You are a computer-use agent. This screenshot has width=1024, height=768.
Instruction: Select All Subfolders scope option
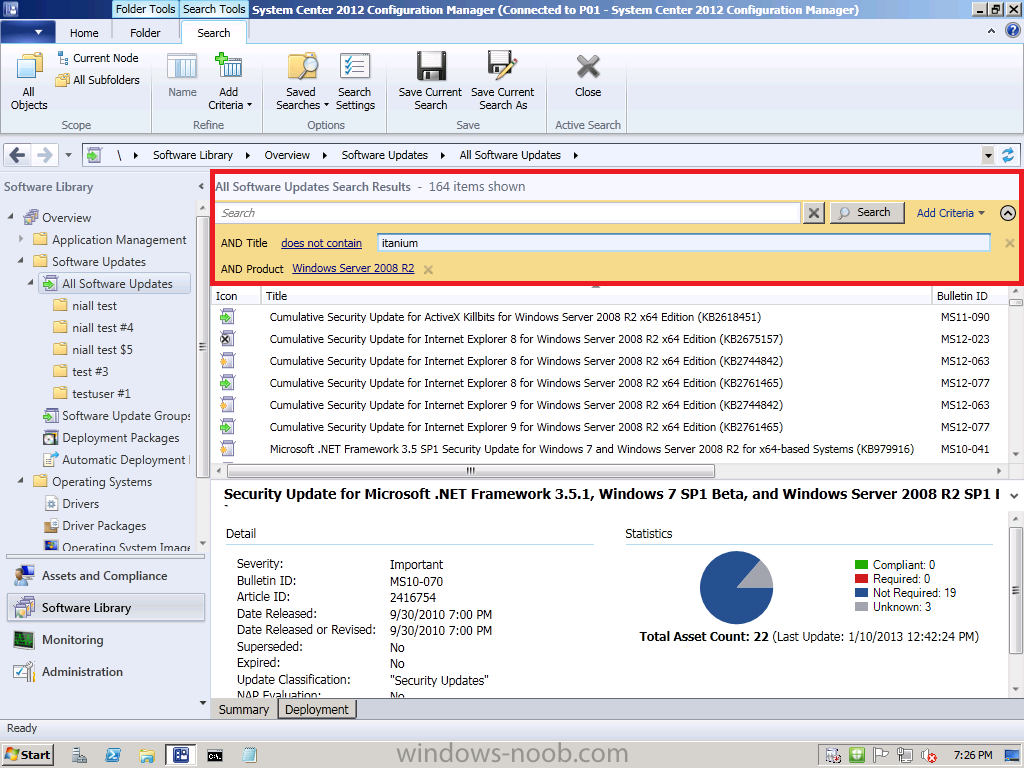98,80
